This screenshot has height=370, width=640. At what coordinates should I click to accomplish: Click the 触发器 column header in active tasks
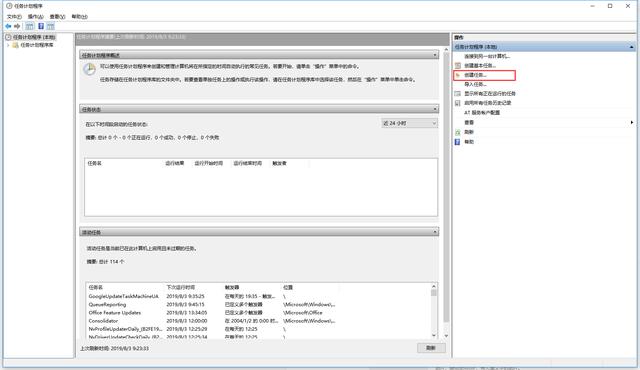pyautogui.click(x=232, y=287)
